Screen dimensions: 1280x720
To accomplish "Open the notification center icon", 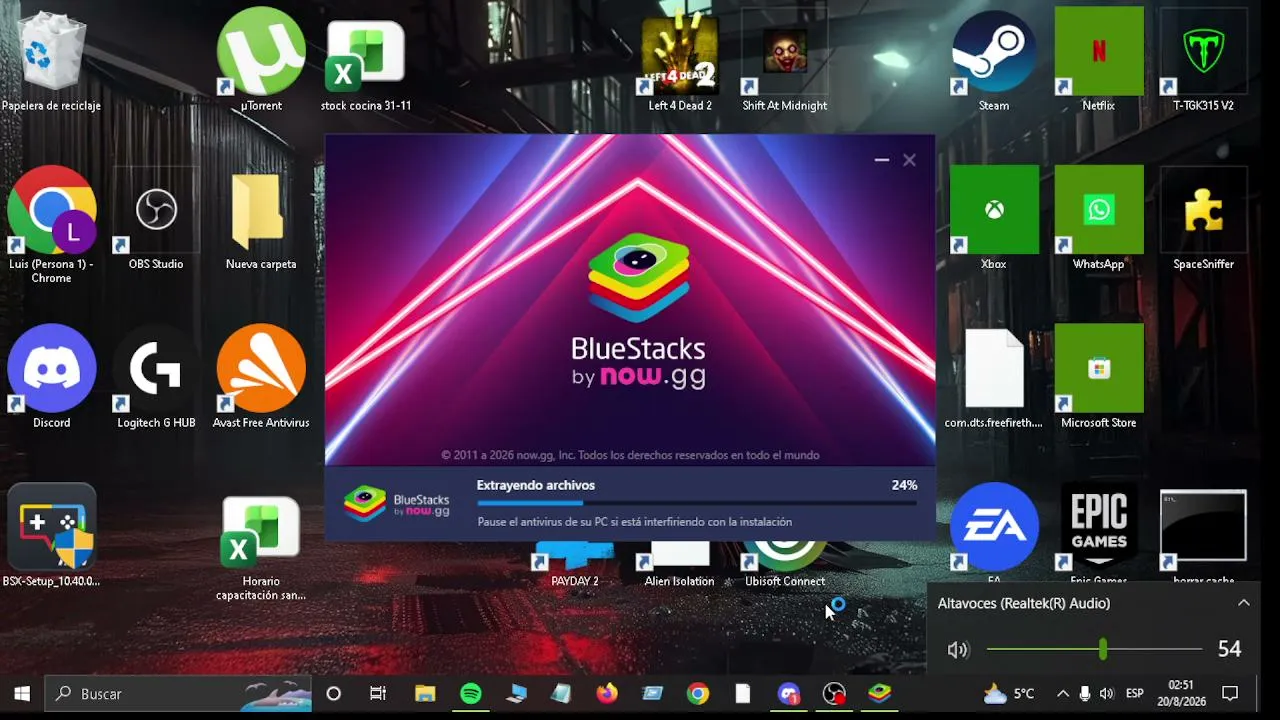I will click(x=1231, y=693).
